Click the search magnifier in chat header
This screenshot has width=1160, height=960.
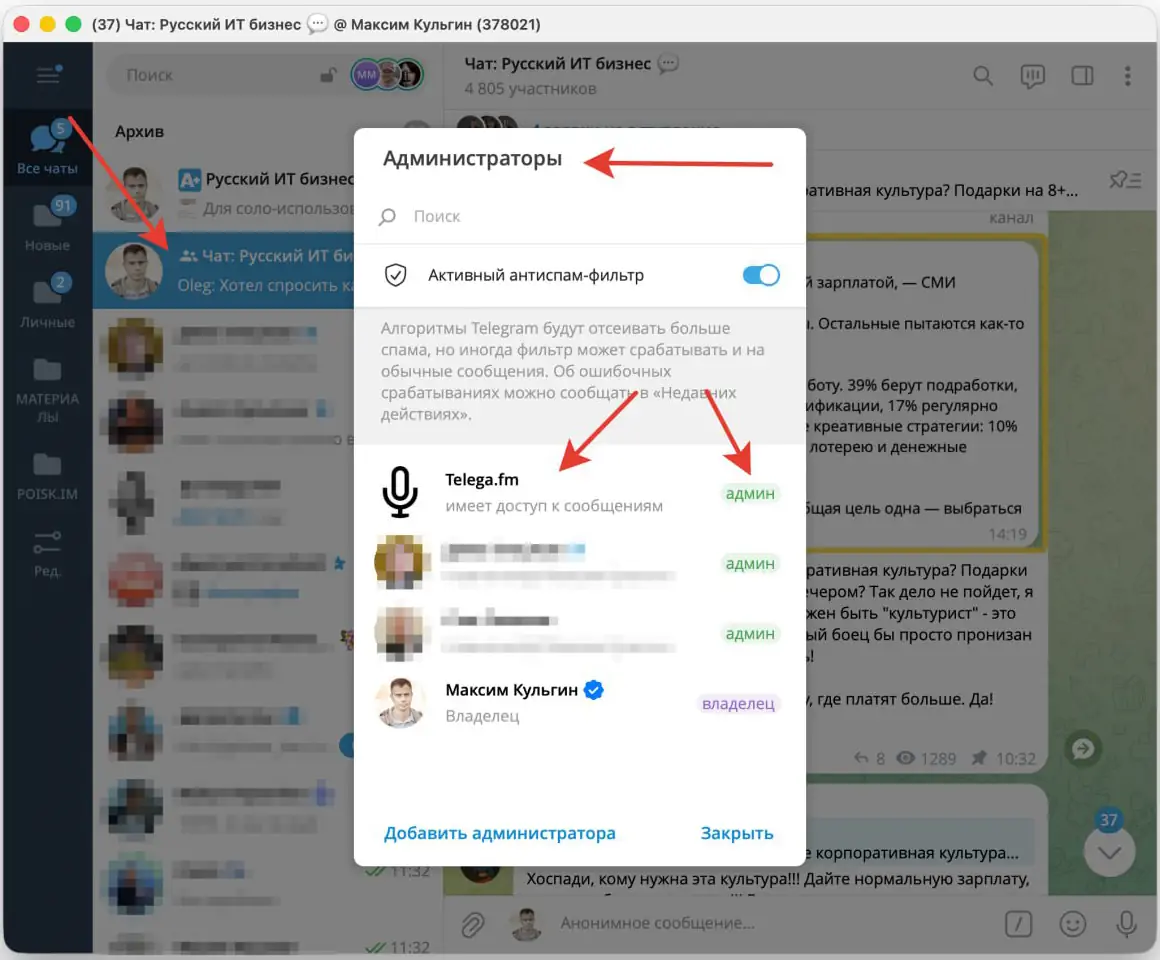point(983,76)
